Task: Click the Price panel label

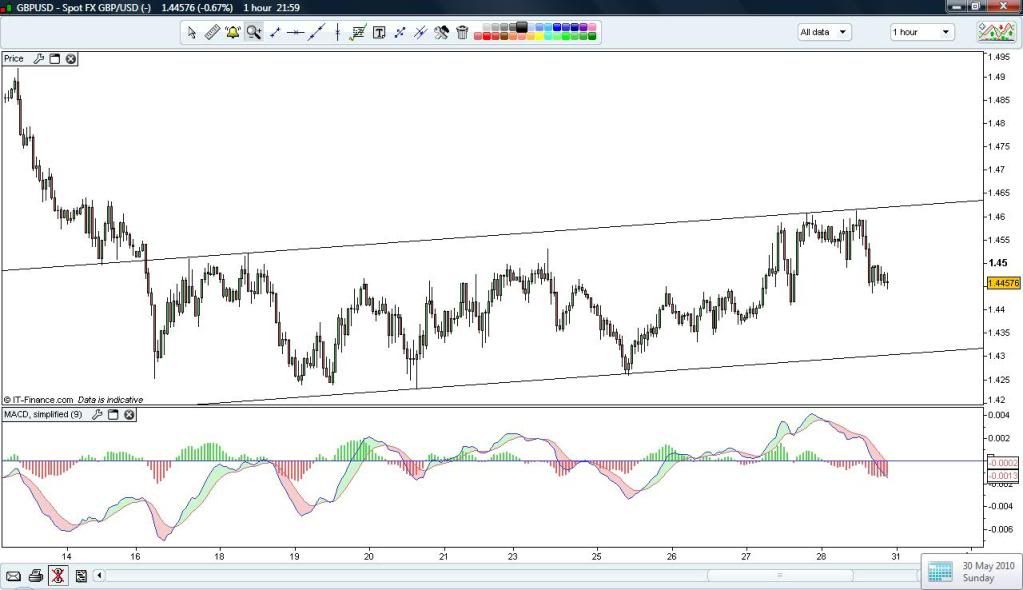Action: coord(14,59)
